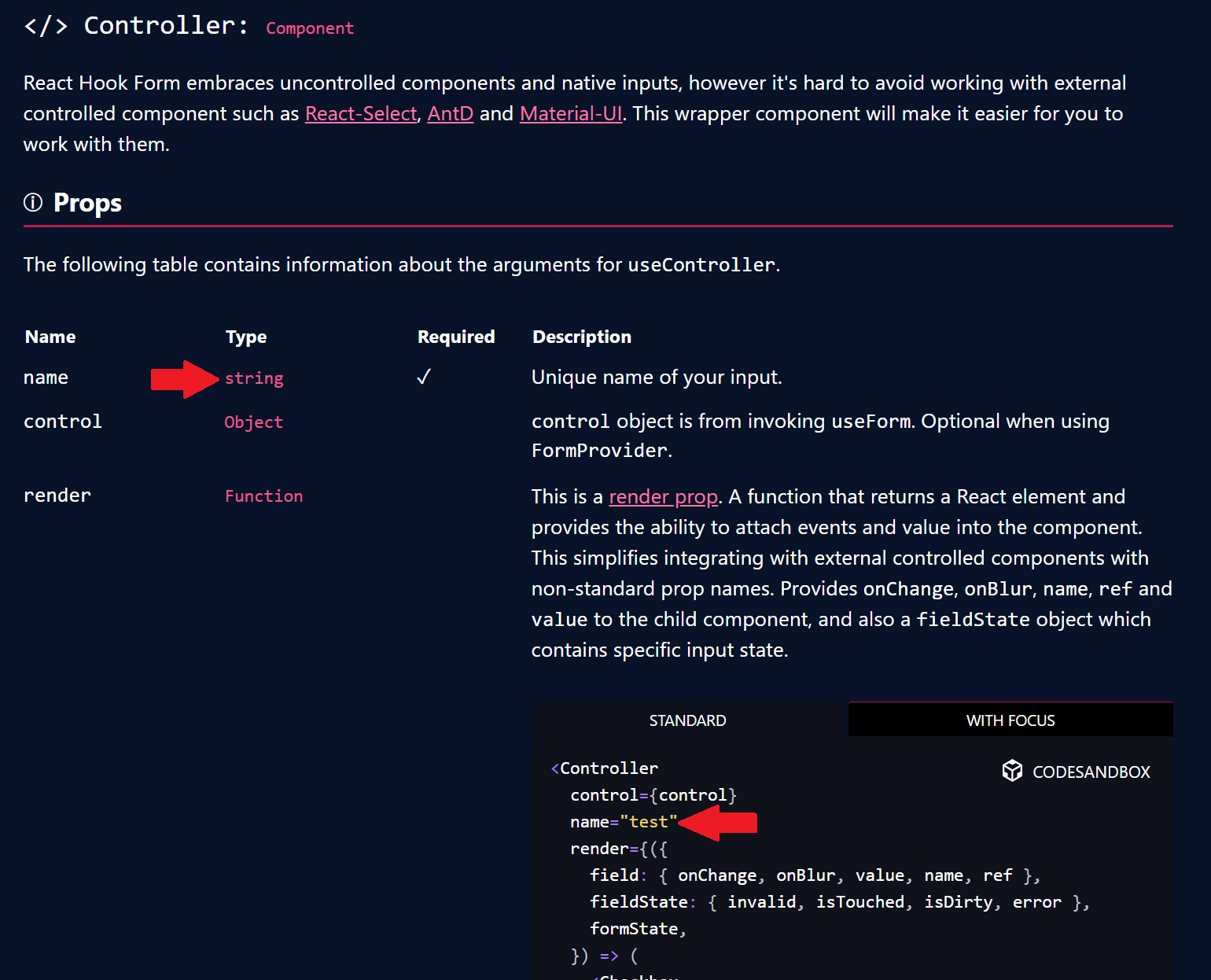Open the example via CODESANDBOX label
This screenshot has width=1211, height=980.
point(1091,772)
